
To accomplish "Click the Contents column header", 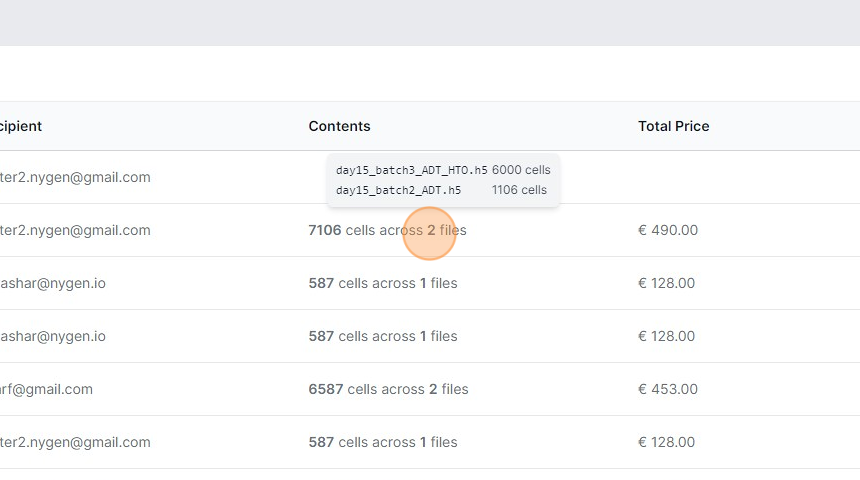I will (x=339, y=126).
